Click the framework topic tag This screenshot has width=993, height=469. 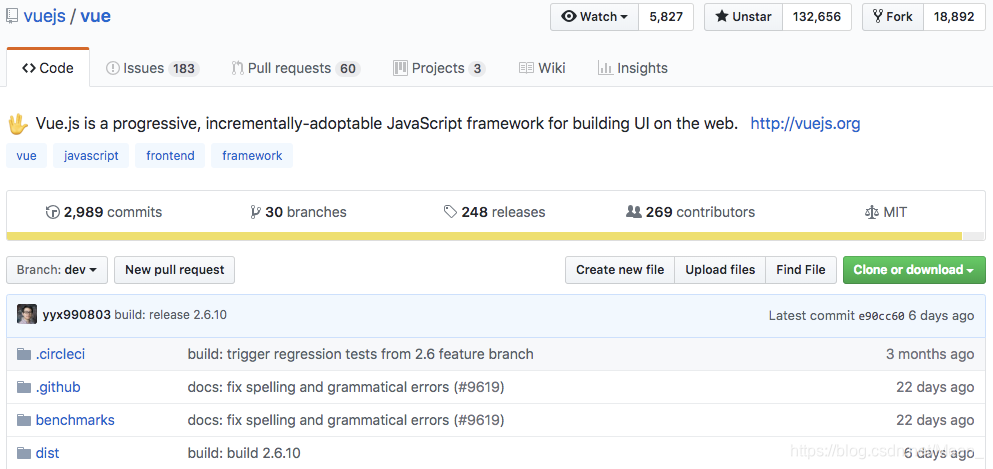click(x=252, y=156)
